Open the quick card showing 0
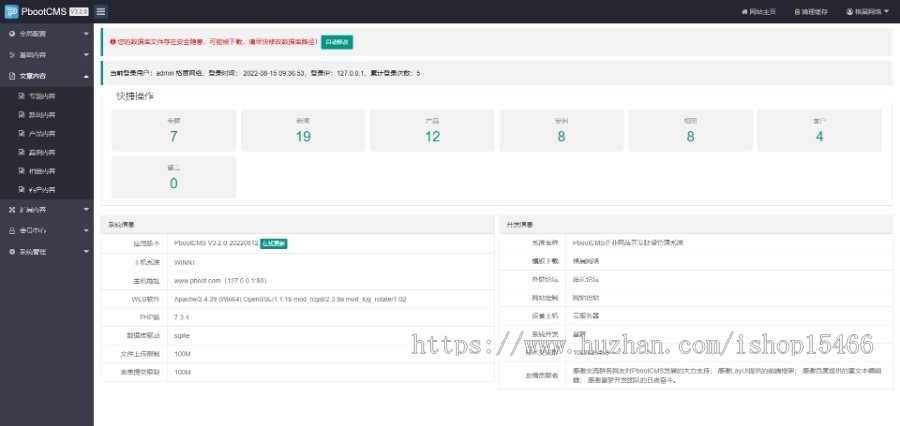This screenshot has height=426, width=900. (173, 177)
